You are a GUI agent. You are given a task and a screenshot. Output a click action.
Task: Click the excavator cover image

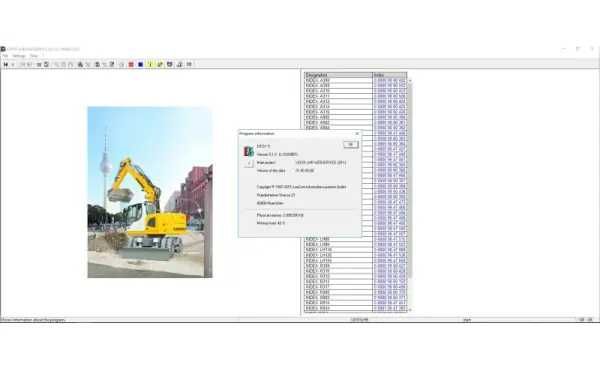[150, 192]
